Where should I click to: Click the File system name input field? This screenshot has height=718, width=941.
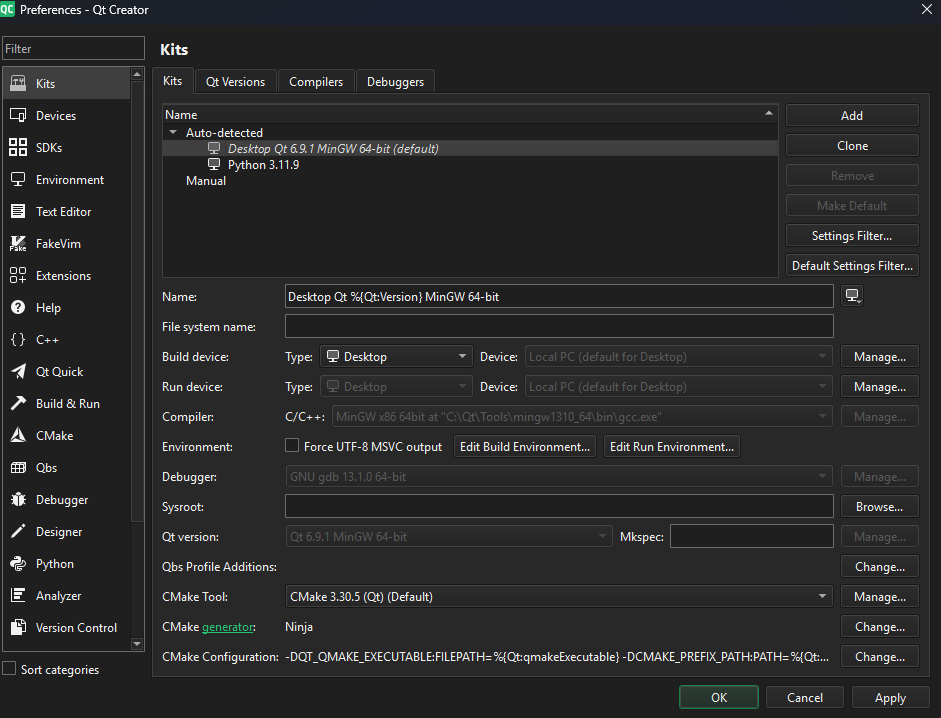coord(559,327)
